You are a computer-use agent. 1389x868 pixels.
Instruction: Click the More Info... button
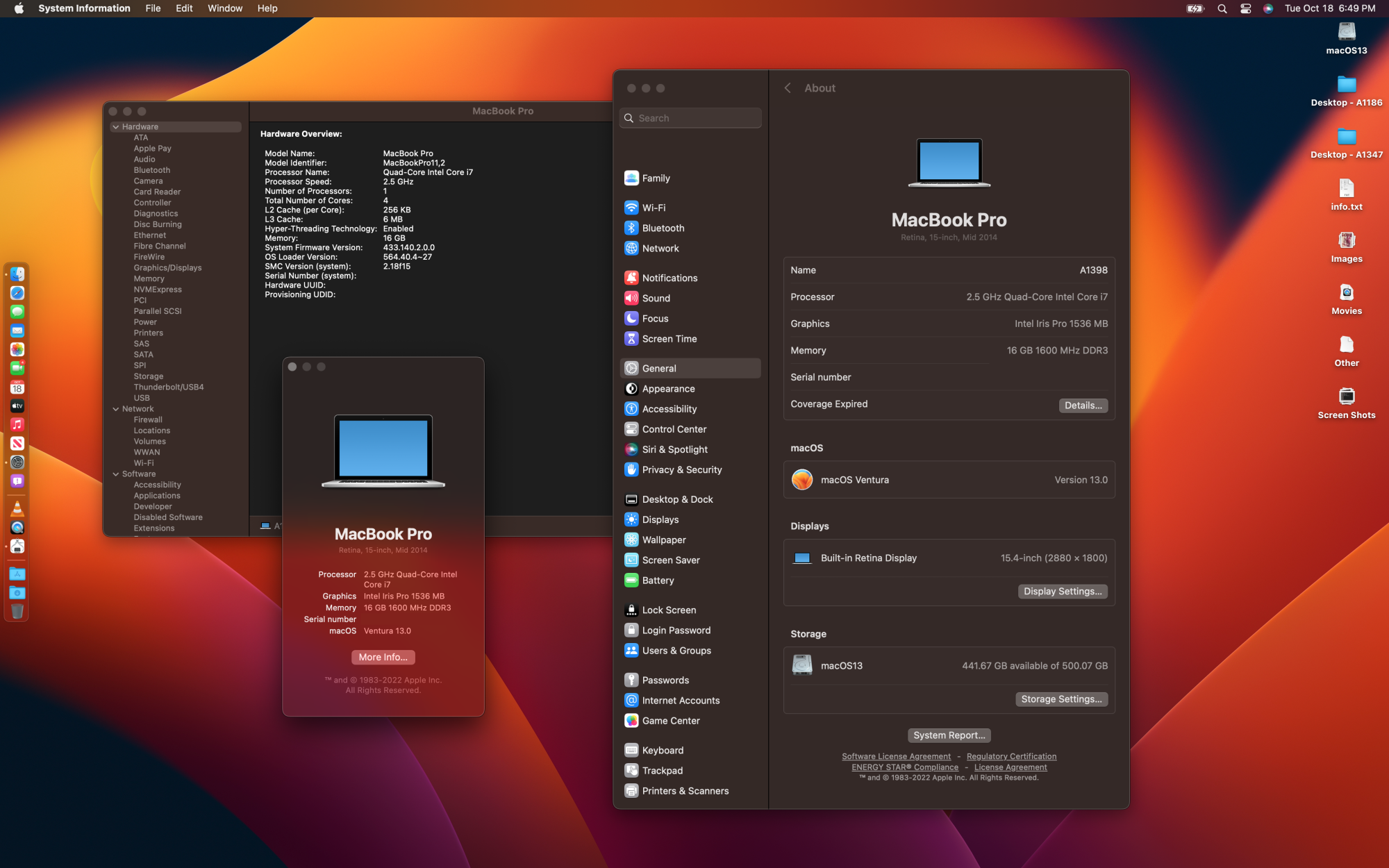point(383,657)
